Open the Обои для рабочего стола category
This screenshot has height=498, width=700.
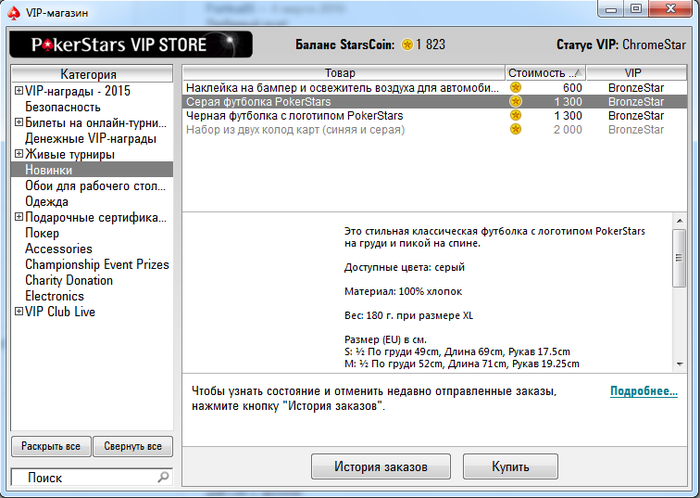95,186
